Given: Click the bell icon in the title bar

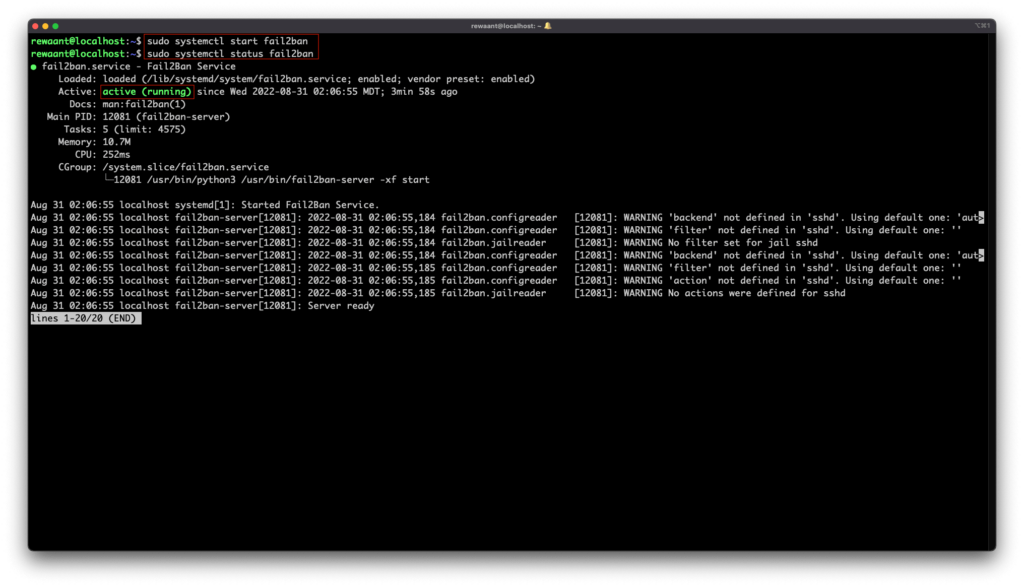Looking at the screenshot, I should pos(548,26).
